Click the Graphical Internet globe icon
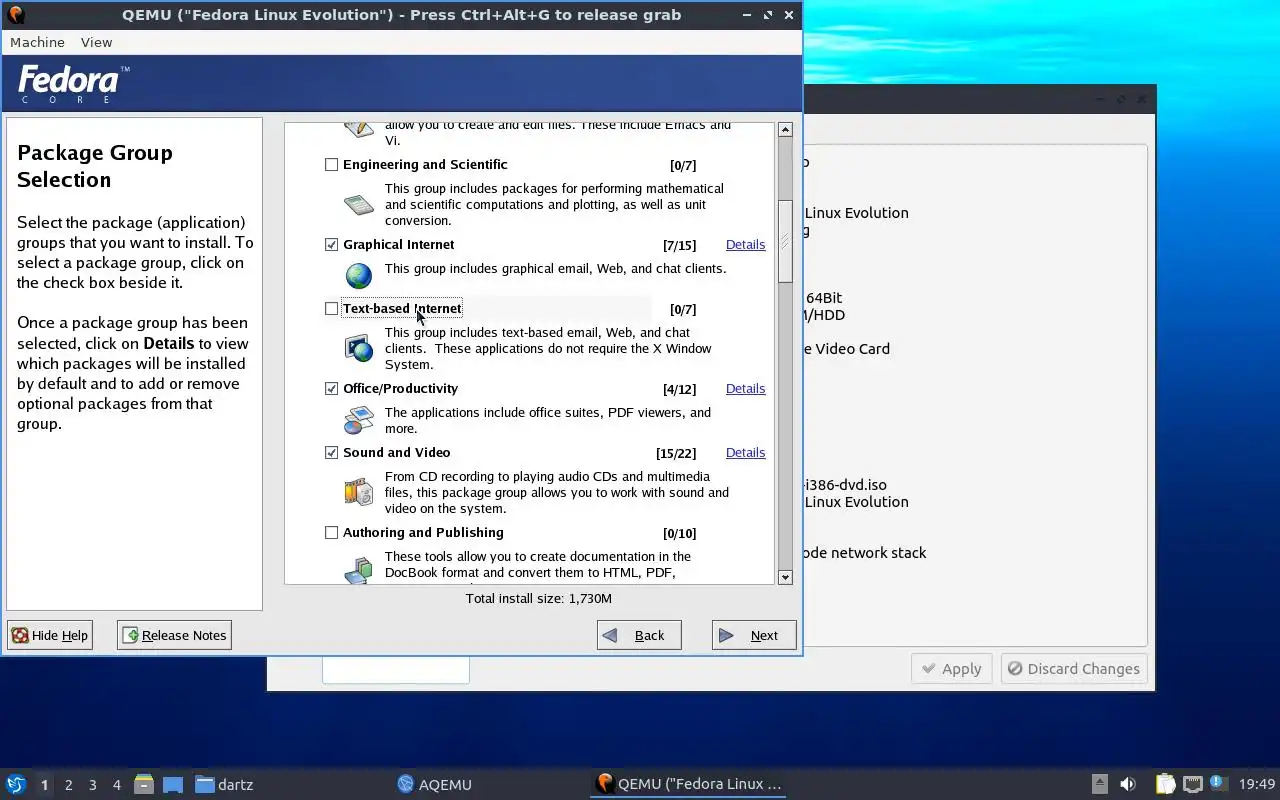1280x800 pixels. click(358, 275)
